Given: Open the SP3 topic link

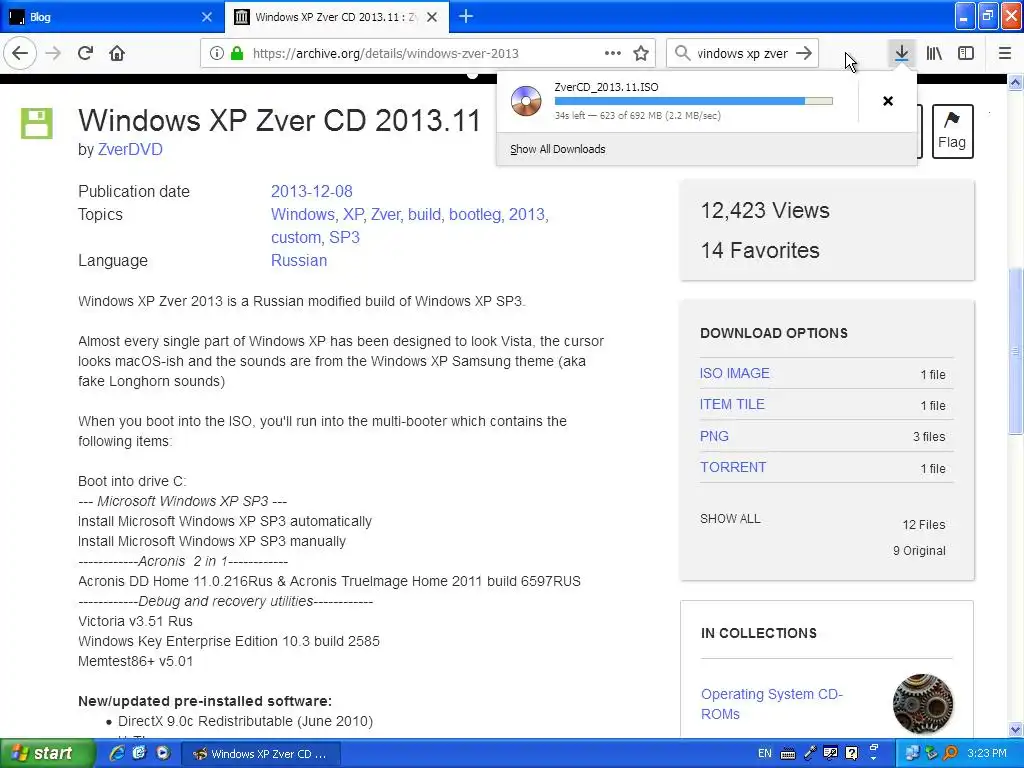Looking at the screenshot, I should (x=344, y=237).
